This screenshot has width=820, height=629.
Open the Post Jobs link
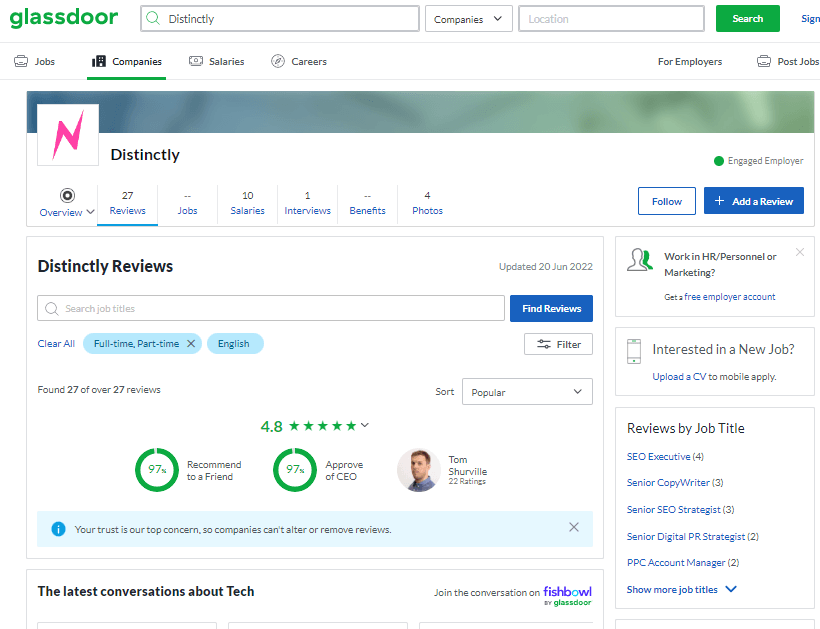point(788,61)
